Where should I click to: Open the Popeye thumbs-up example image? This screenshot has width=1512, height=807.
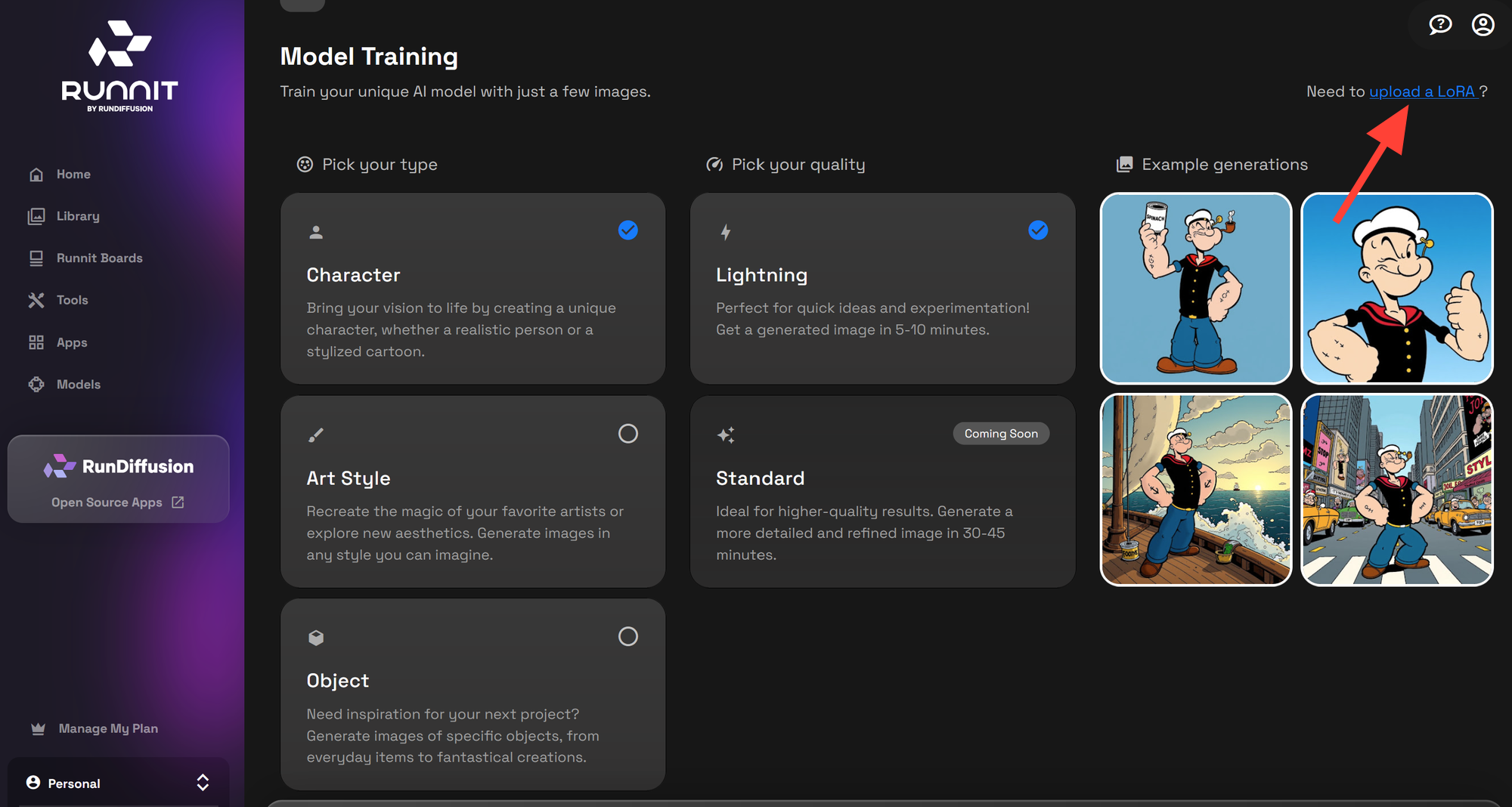coord(1397,288)
